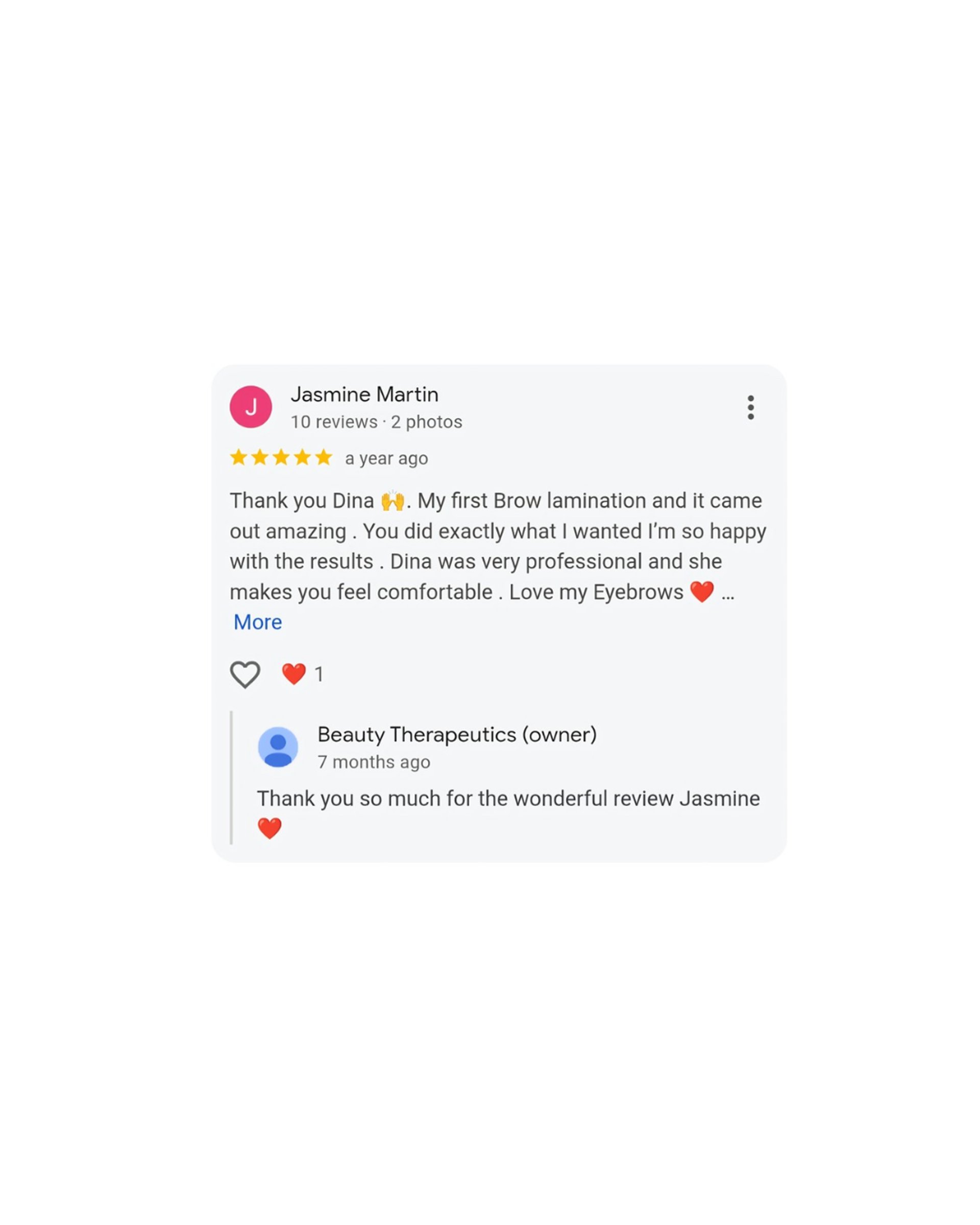
Task: Like the review with the outline heart
Action: (x=245, y=674)
